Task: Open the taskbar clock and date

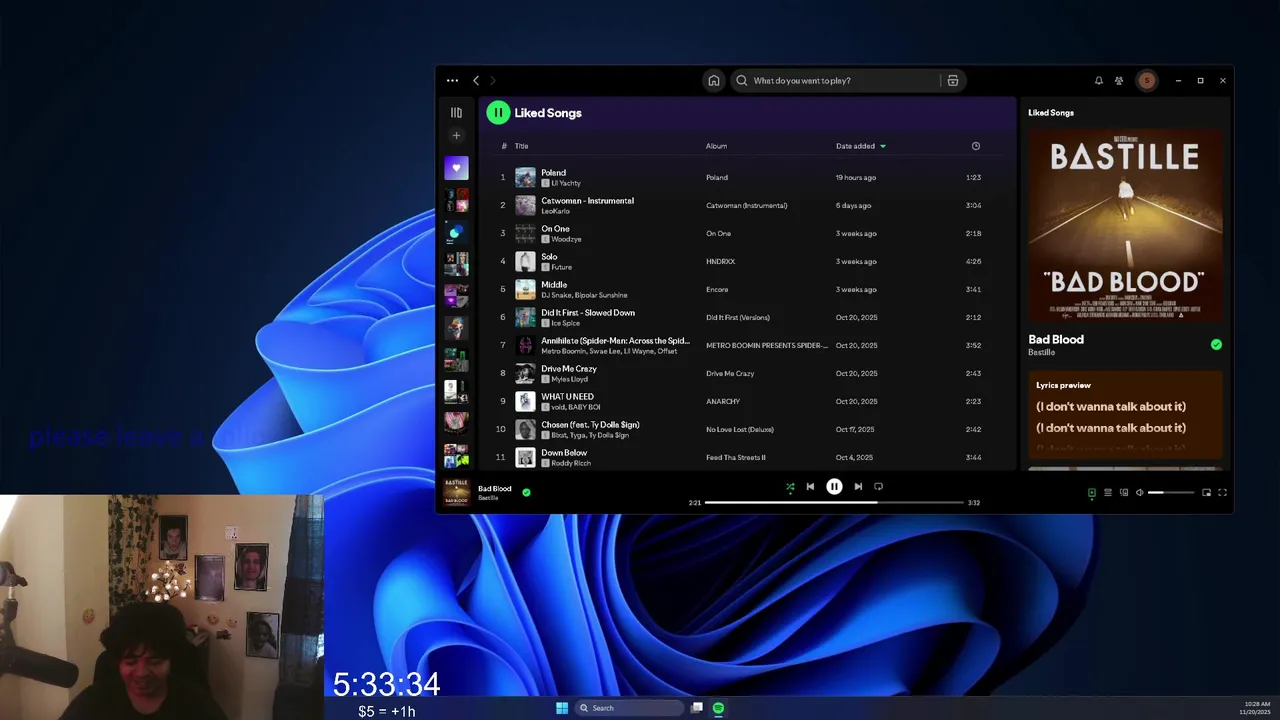Action: (x=1257, y=708)
